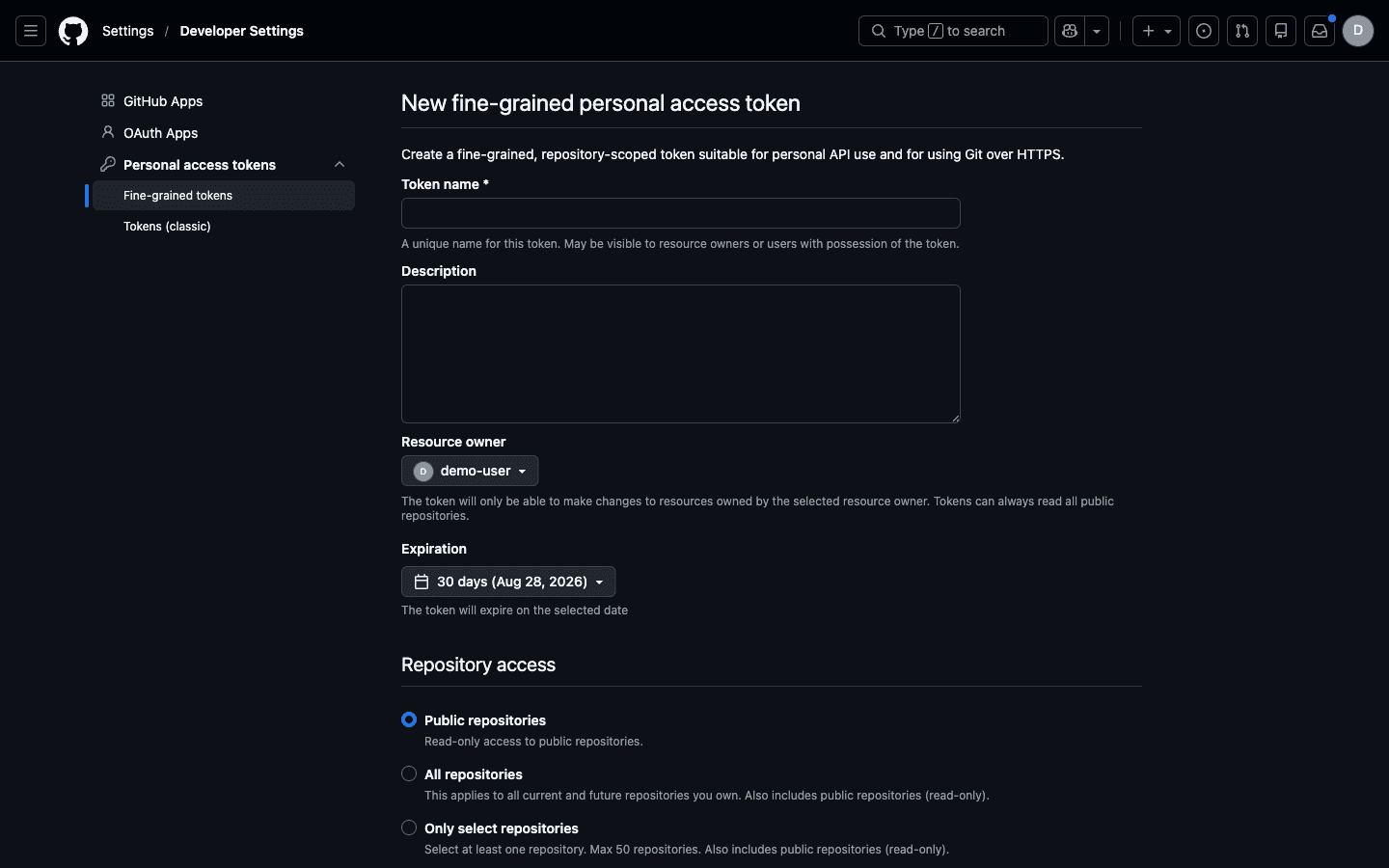The height and width of the screenshot is (868, 1389).
Task: Collapse the Personal access tokens section
Action: pyautogui.click(x=340, y=165)
